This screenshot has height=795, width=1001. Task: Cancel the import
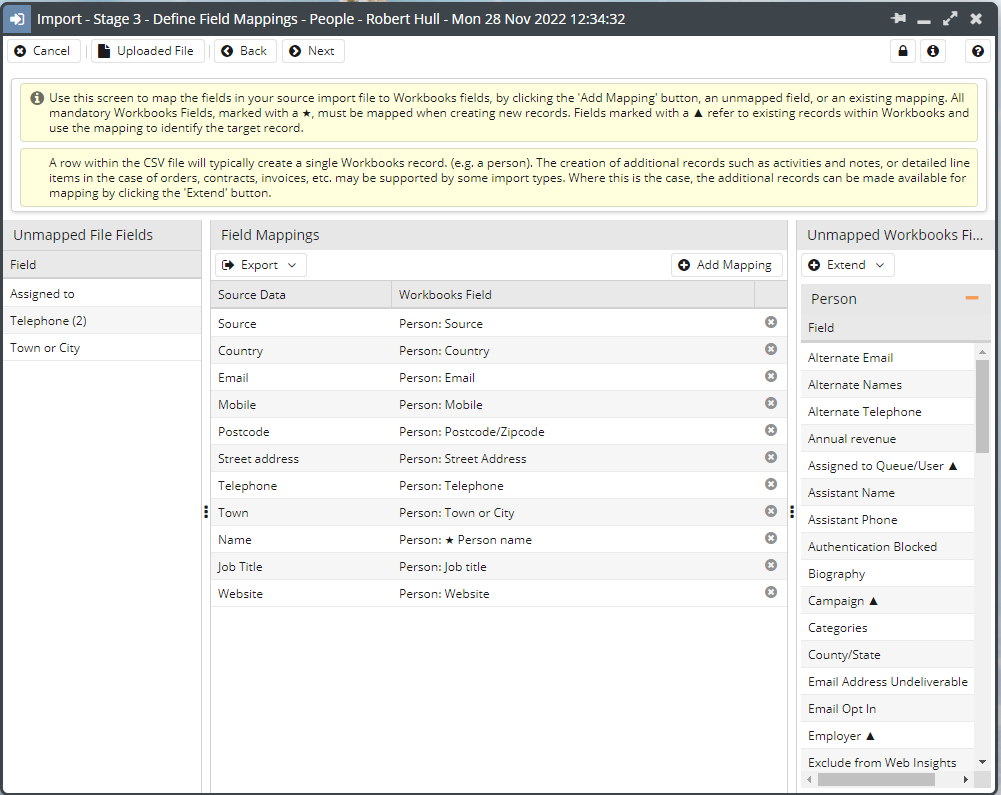[x=43, y=51]
